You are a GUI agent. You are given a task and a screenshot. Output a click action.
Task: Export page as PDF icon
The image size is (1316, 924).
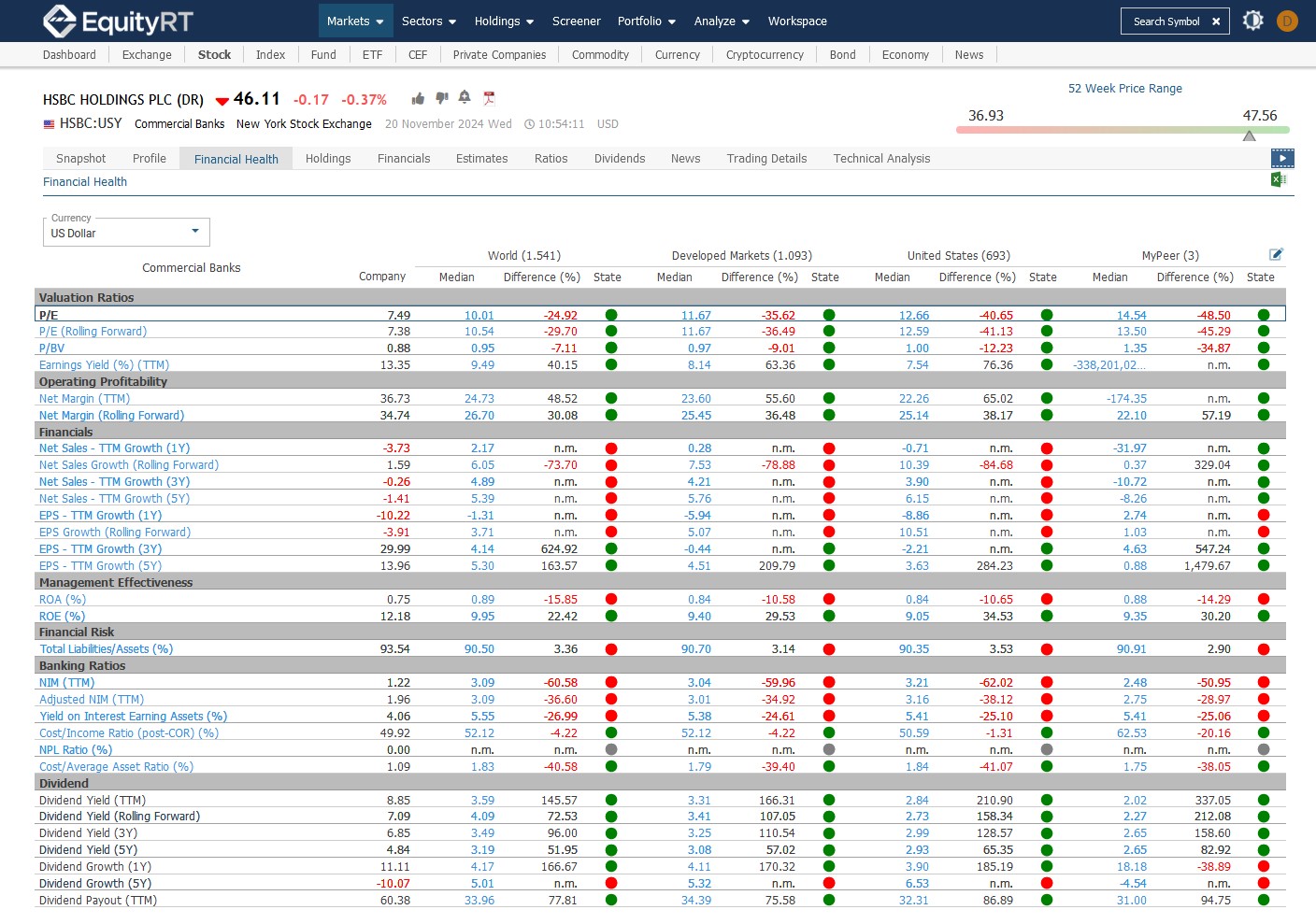click(489, 98)
